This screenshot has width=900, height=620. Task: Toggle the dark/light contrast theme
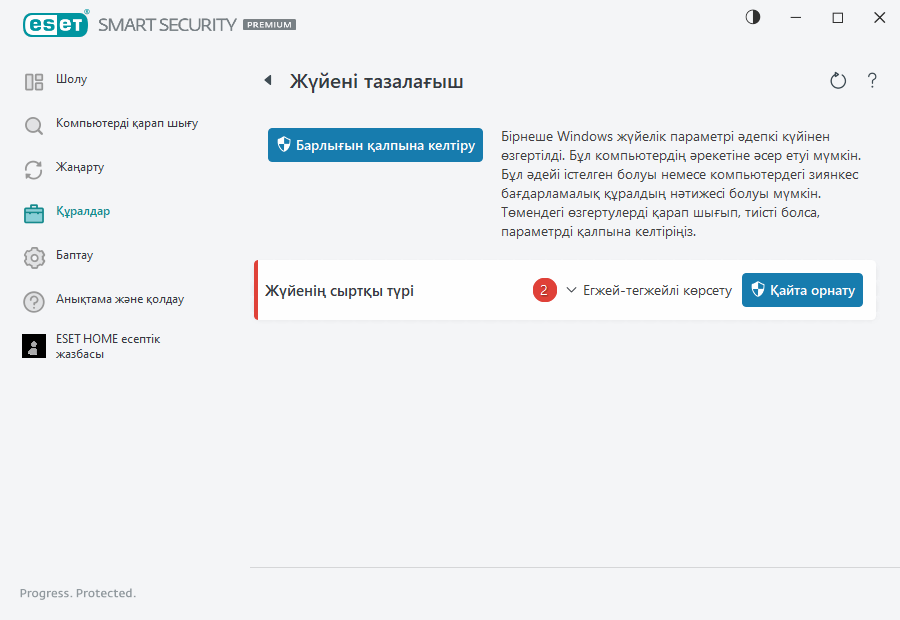753,18
